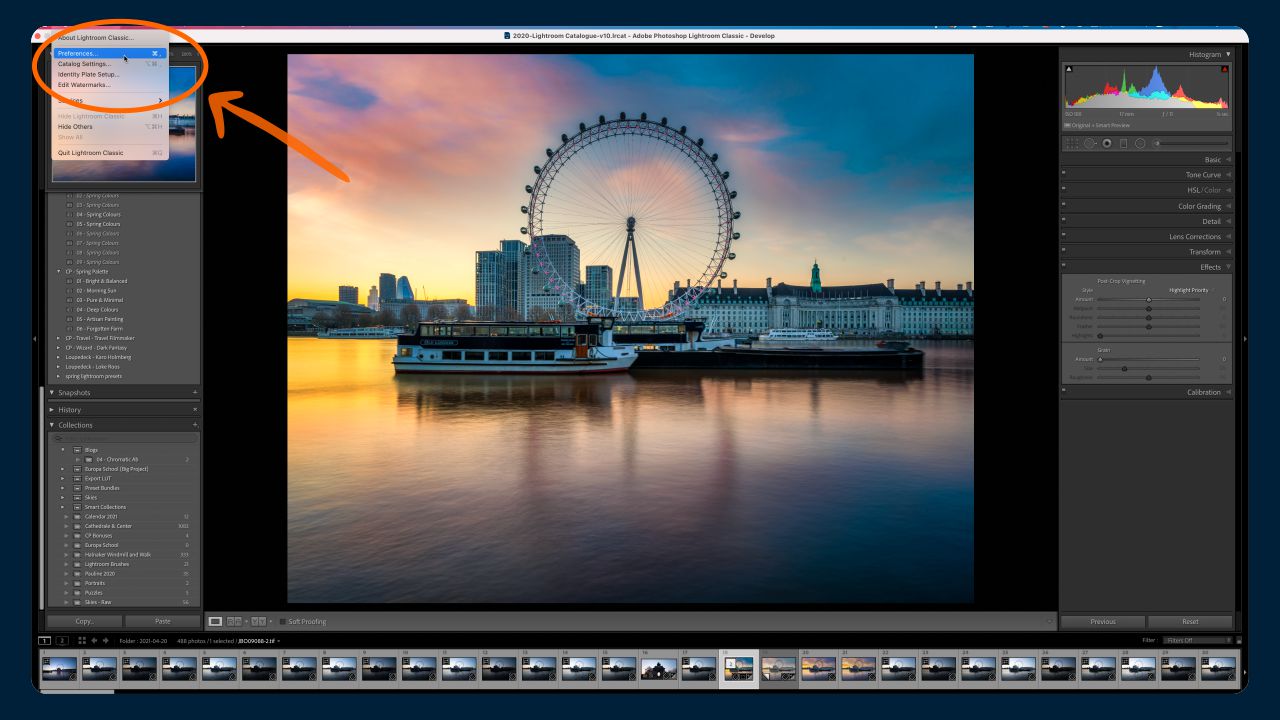Open the Cathedrale & Center collection
The width and height of the screenshot is (1280, 720).
(108, 526)
